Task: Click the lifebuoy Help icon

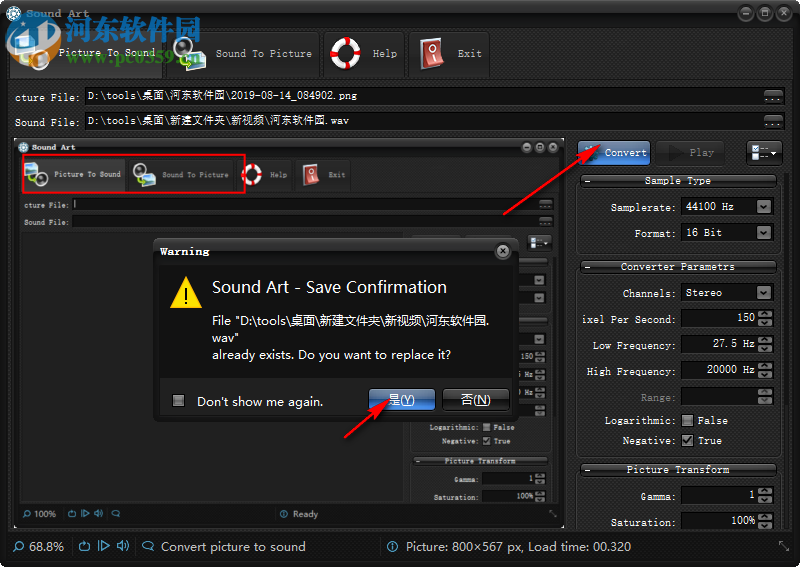Action: click(345, 53)
